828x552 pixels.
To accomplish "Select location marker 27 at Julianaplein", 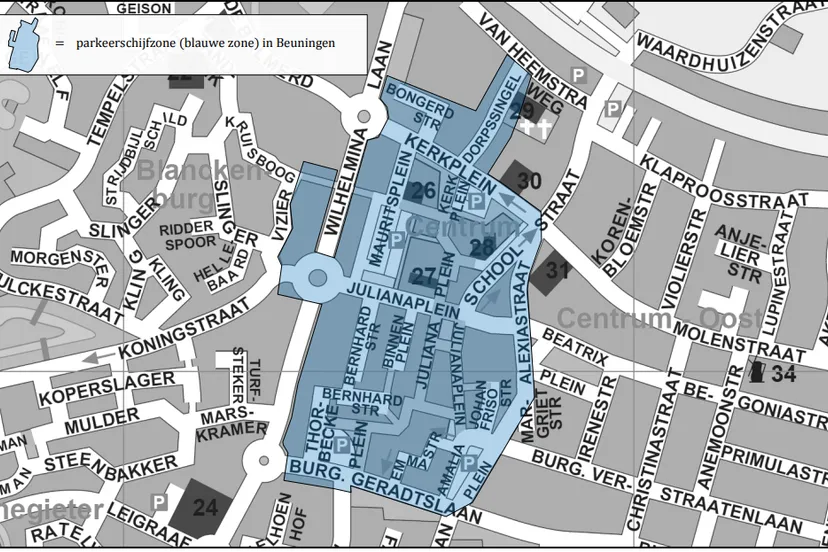I will 424,276.
